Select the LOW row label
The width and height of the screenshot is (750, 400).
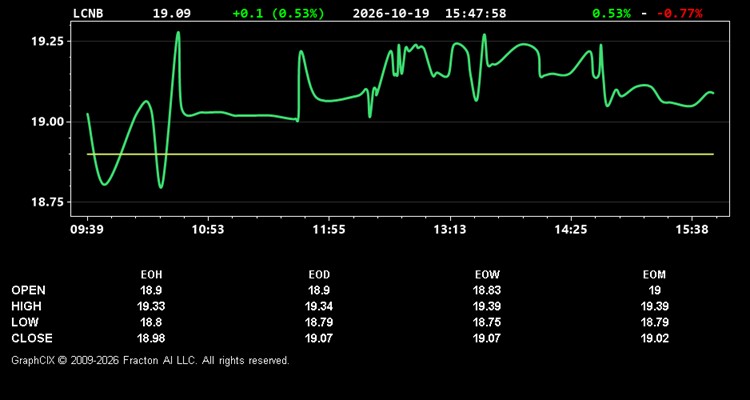pos(25,322)
